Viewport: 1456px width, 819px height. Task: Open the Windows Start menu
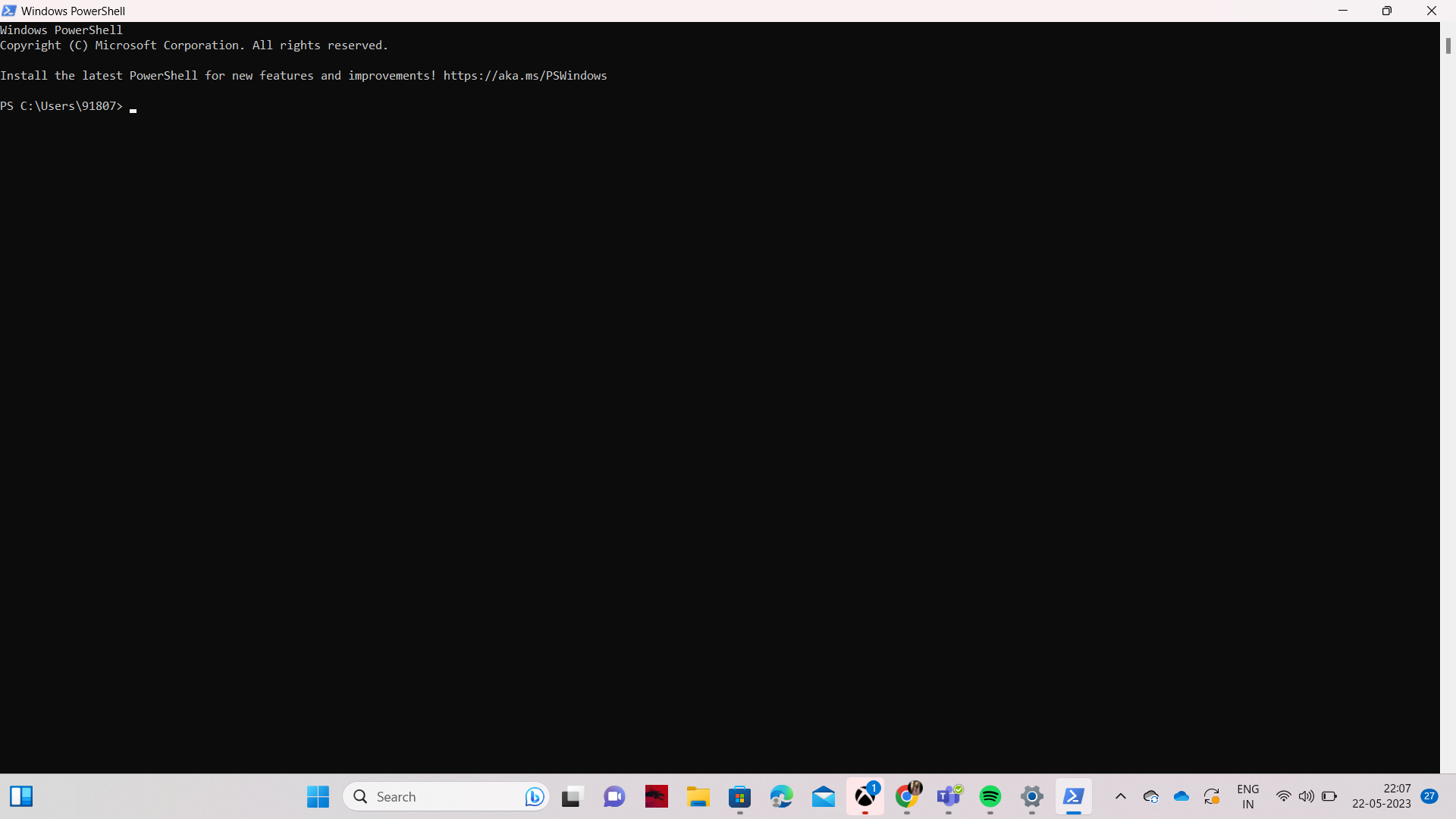[x=318, y=796]
